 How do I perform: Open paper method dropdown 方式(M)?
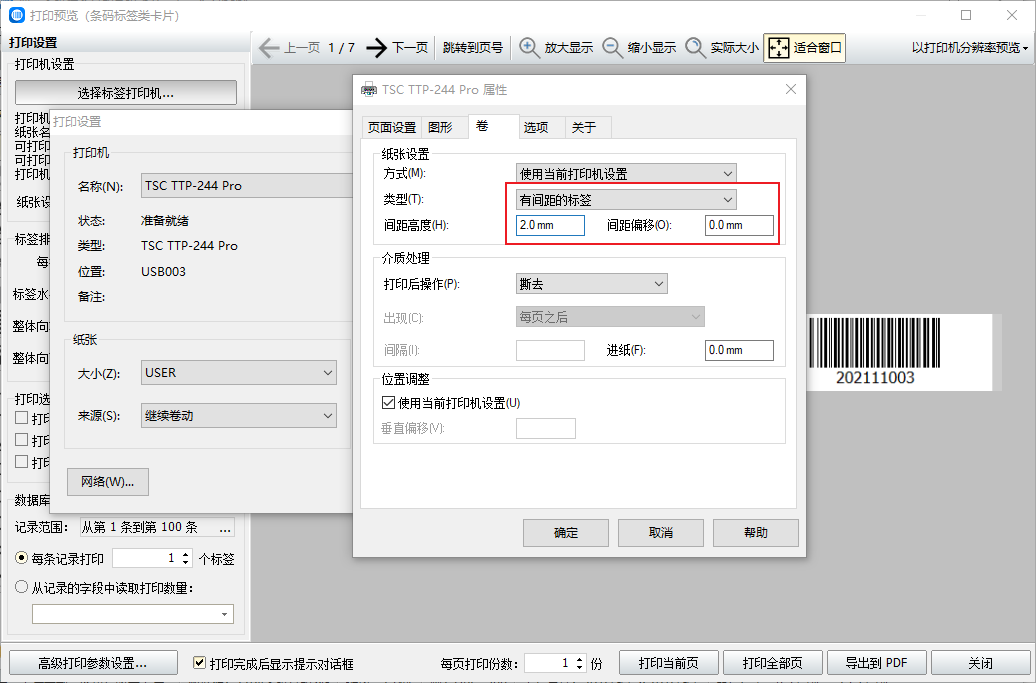[x=626, y=174]
